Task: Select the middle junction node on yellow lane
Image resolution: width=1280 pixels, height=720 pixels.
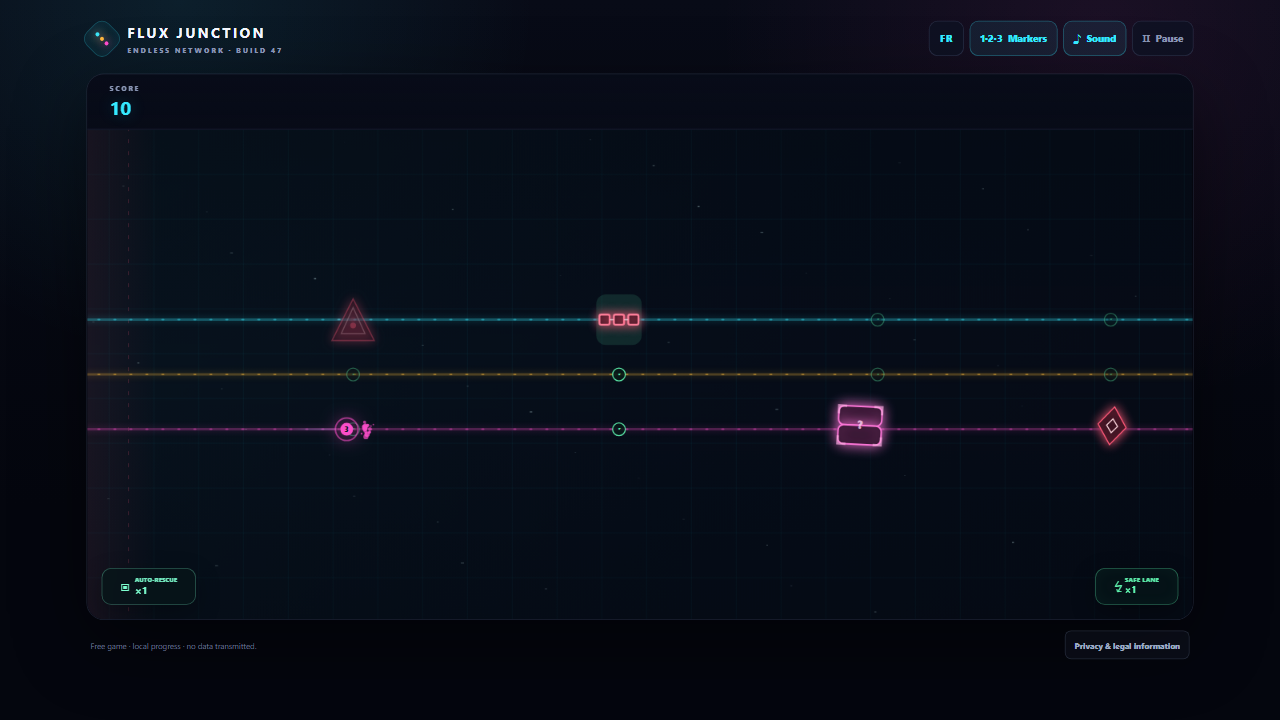Action: (x=619, y=375)
